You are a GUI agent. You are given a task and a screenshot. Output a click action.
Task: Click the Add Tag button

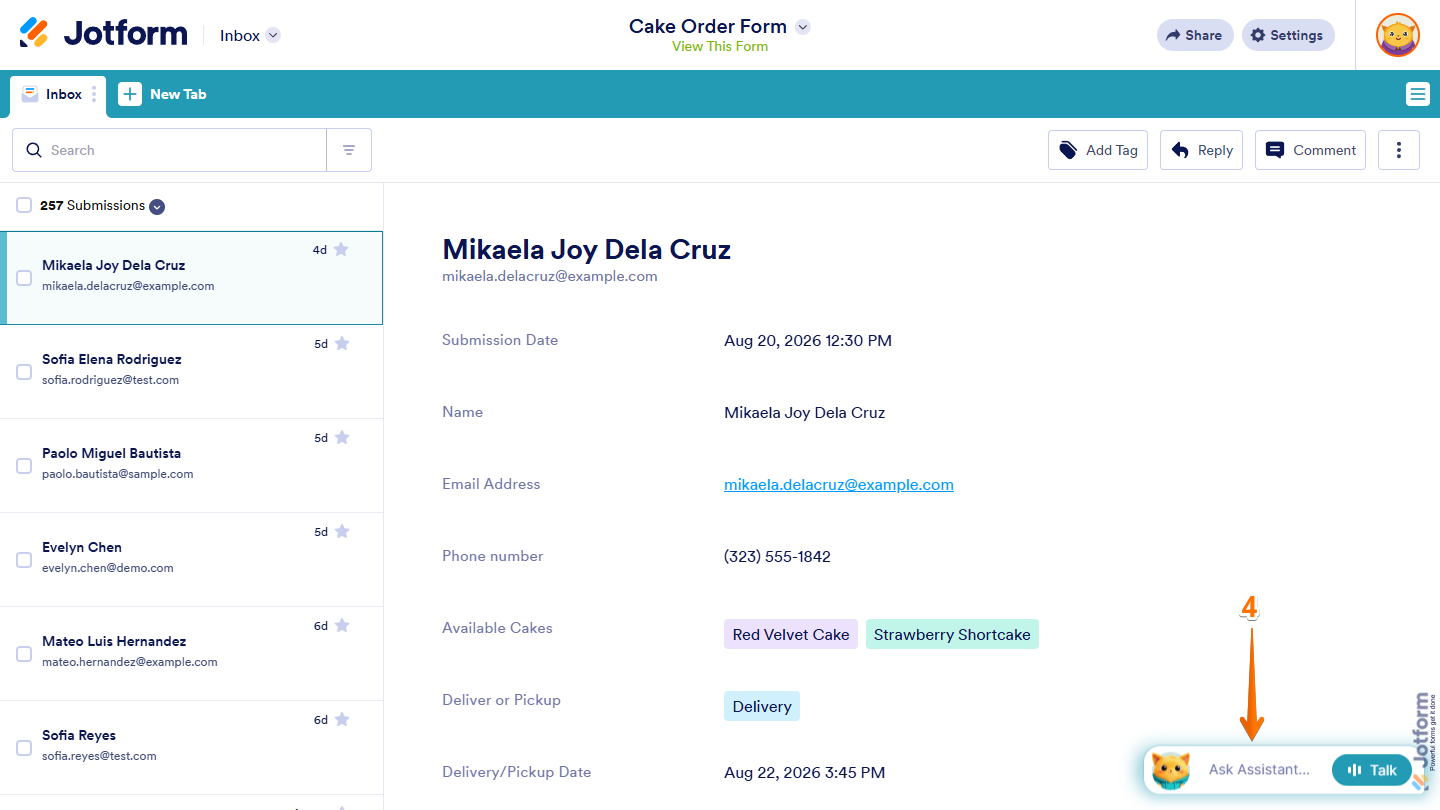1098,150
